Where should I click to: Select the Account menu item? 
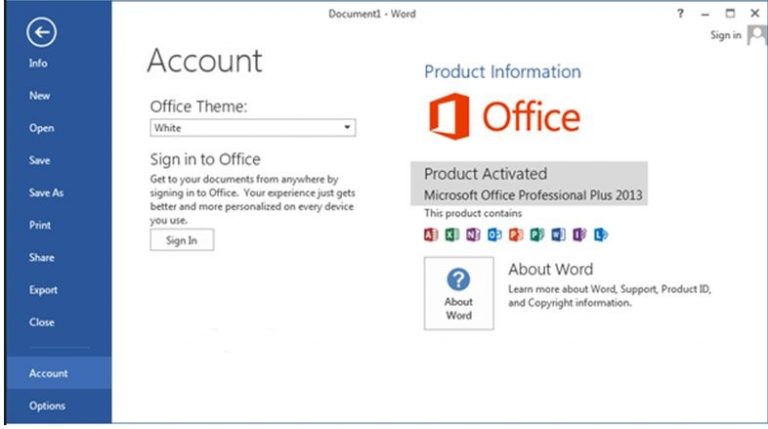point(59,373)
